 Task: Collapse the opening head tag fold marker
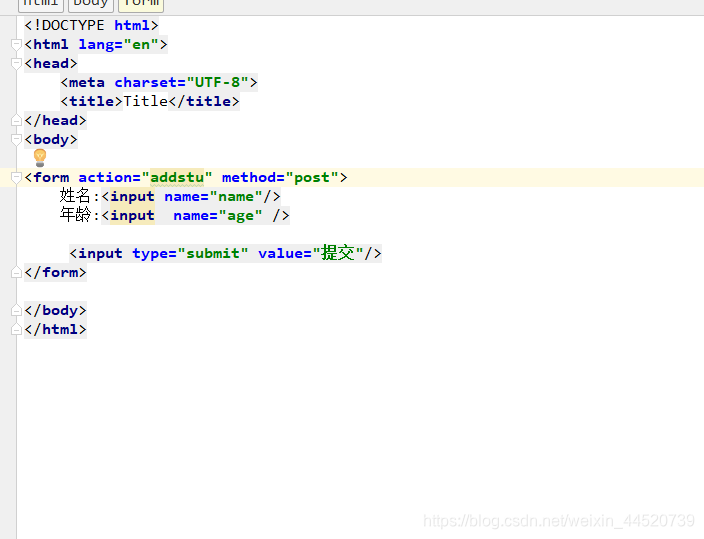(x=16, y=63)
